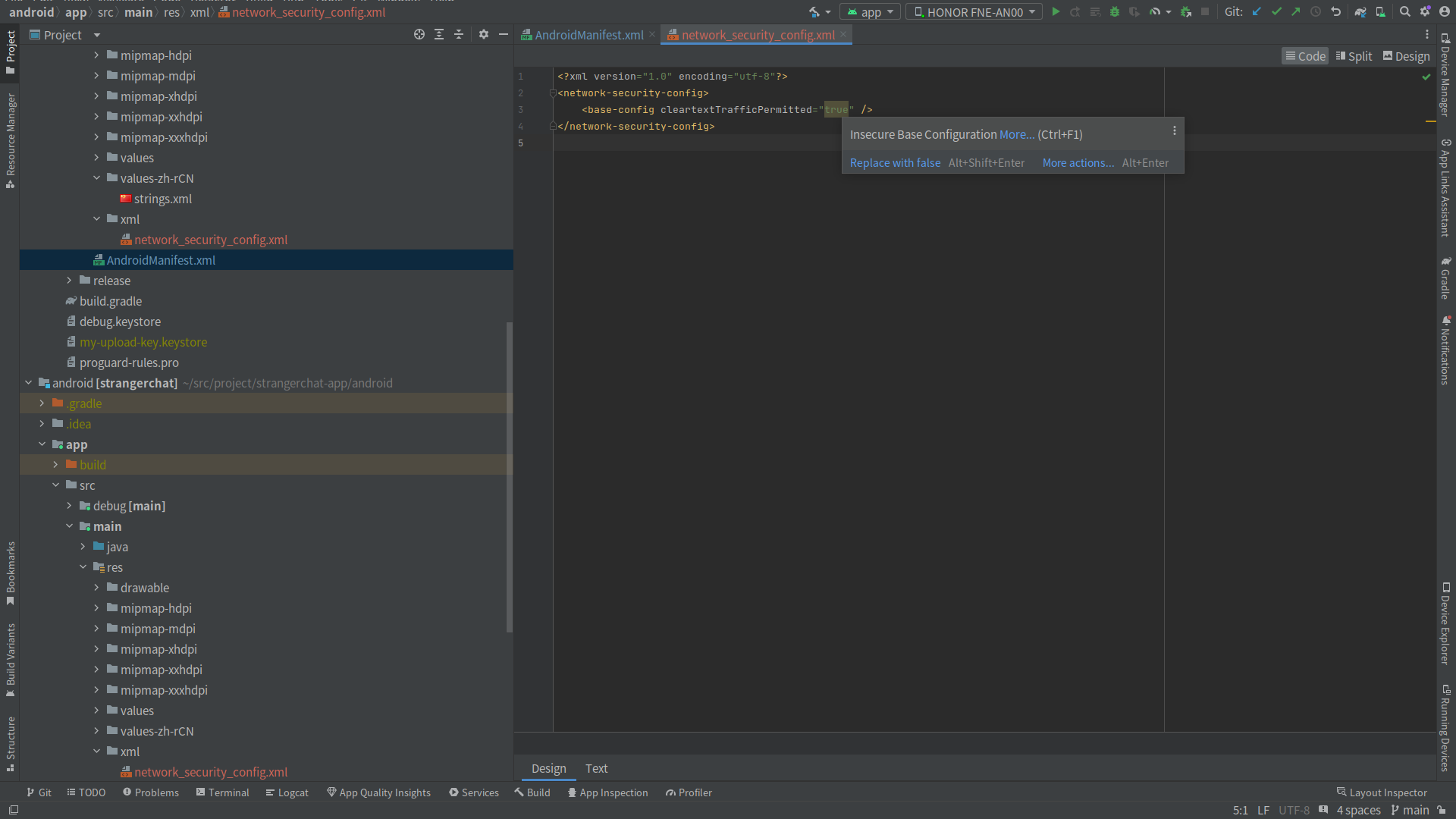This screenshot has height=819, width=1456.
Task: Expand the .gradle folder
Action: [x=42, y=403]
